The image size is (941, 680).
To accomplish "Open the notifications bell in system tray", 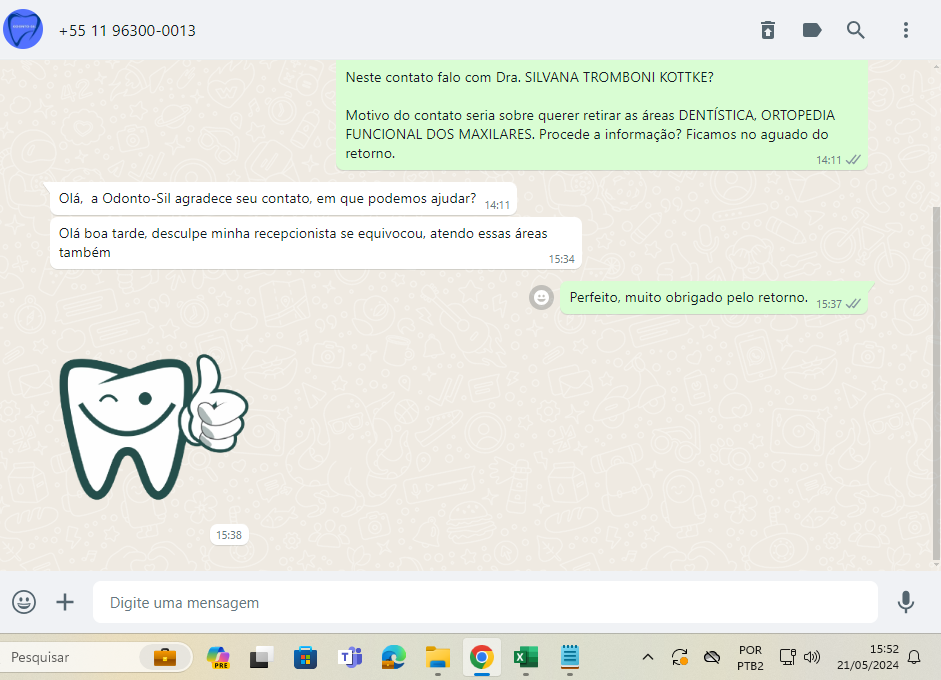I will tap(913, 657).
